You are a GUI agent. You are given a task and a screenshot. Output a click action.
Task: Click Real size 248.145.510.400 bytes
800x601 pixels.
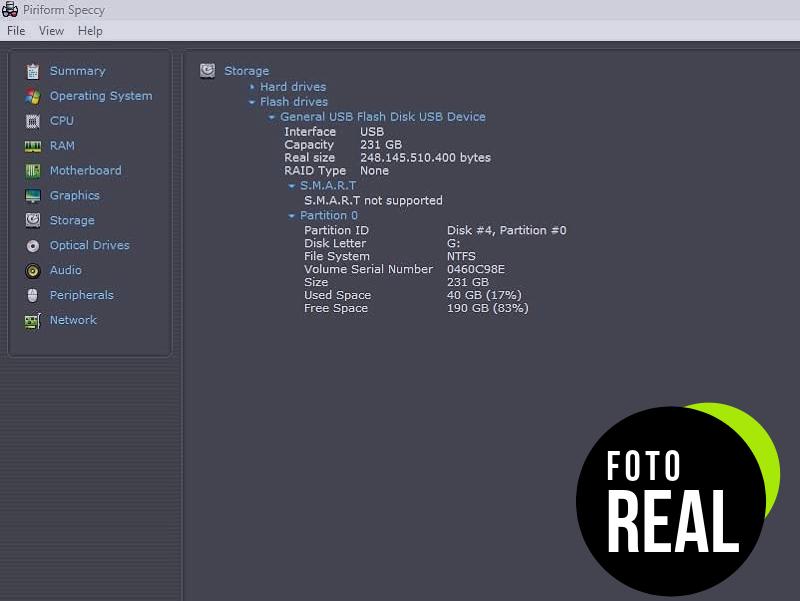(x=426, y=158)
